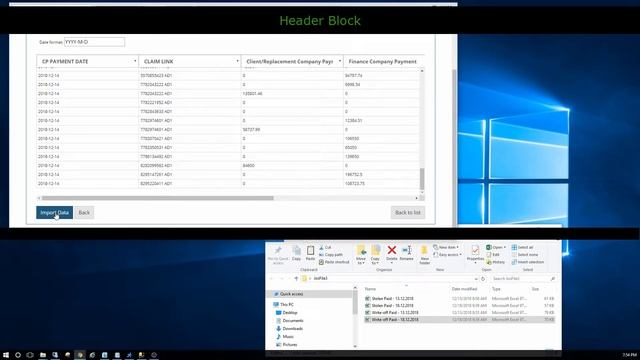Click Pin to Quick access in Explorer ribbon
Image resolution: width=640 pixels, height=360 pixels.
[278, 256]
